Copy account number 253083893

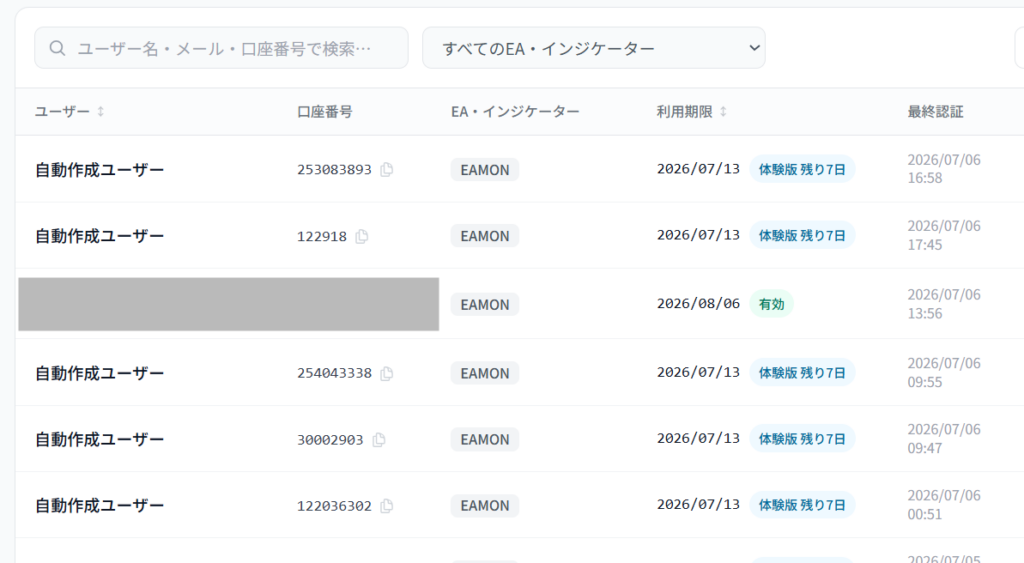click(387, 170)
